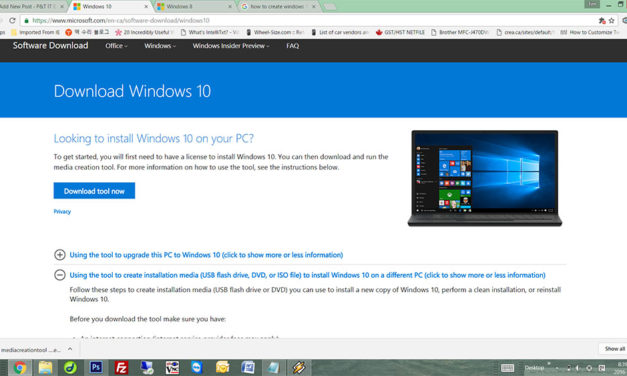Open the FAQ page in navigation
The width and height of the screenshot is (627, 376).
[292, 46]
